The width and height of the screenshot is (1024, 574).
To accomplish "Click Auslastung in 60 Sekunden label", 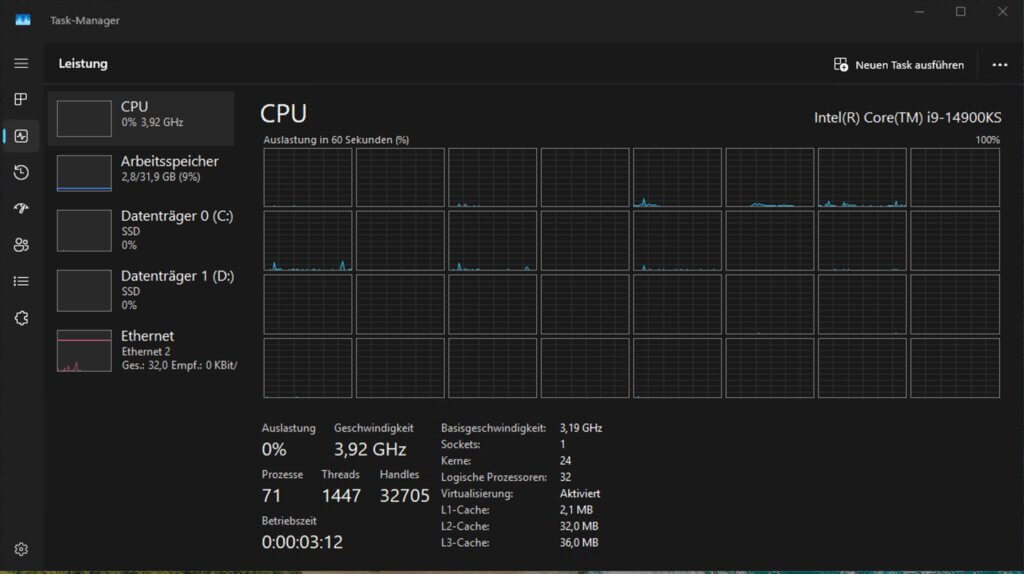I will pos(336,140).
